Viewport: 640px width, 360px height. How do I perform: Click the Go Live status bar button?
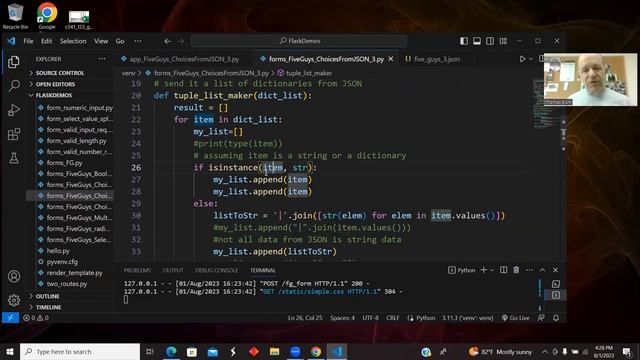point(516,318)
